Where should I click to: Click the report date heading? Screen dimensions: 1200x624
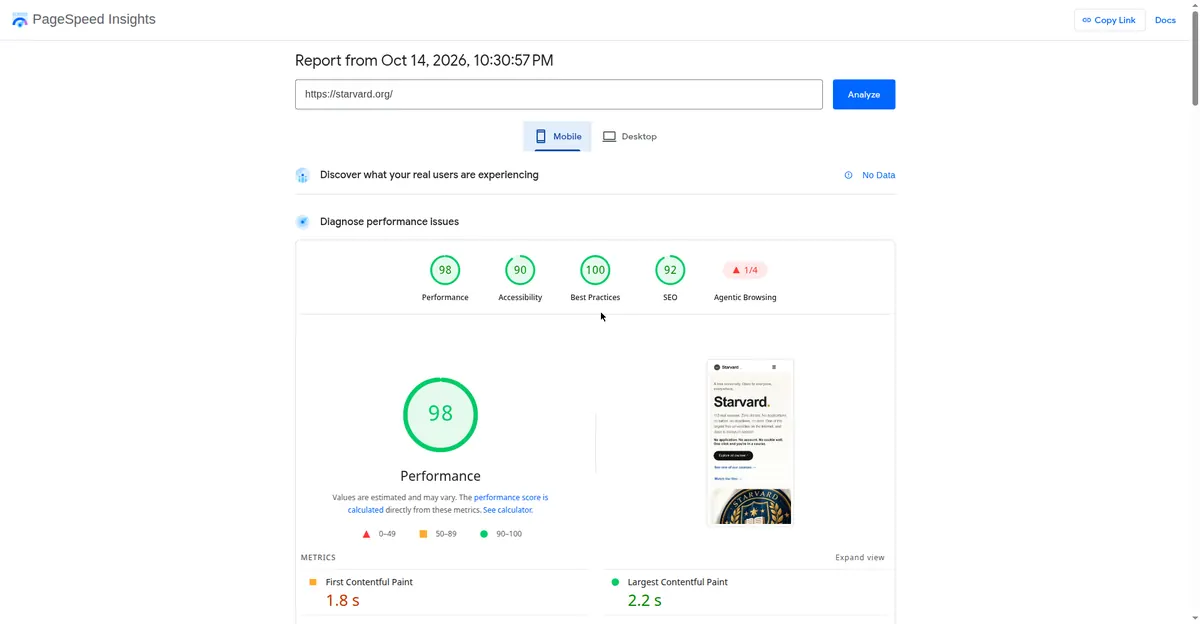point(424,61)
